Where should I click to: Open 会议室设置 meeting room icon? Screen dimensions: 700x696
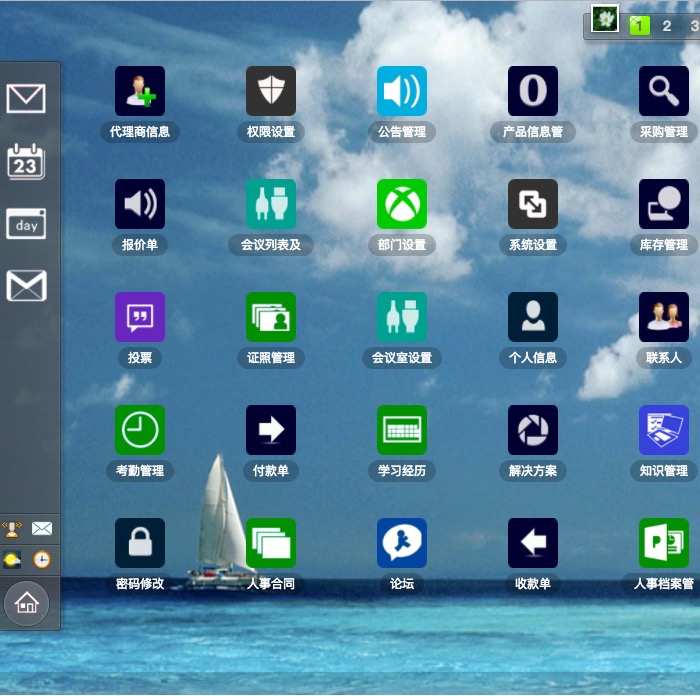tap(402, 317)
